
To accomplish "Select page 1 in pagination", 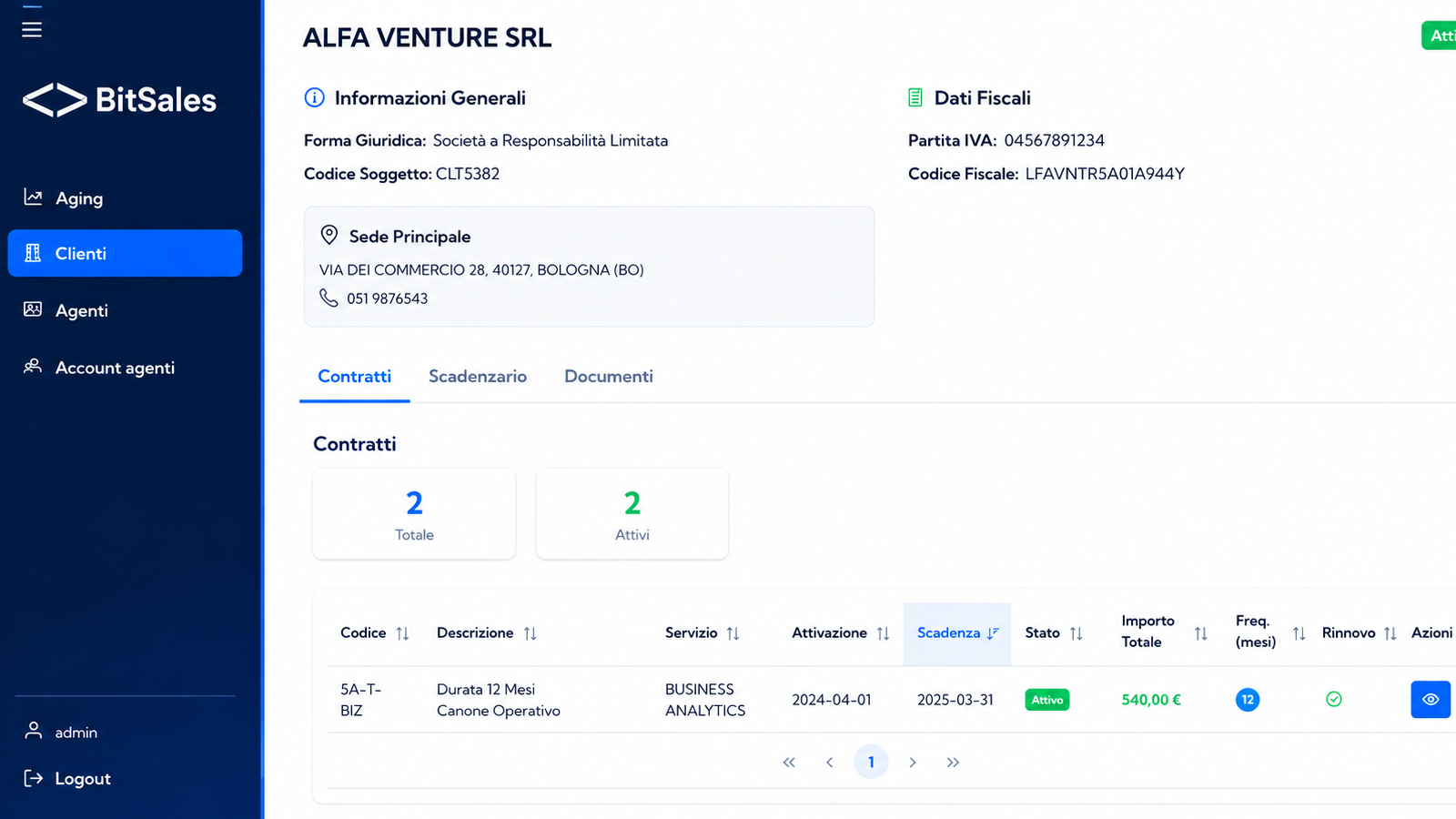I will (871, 762).
